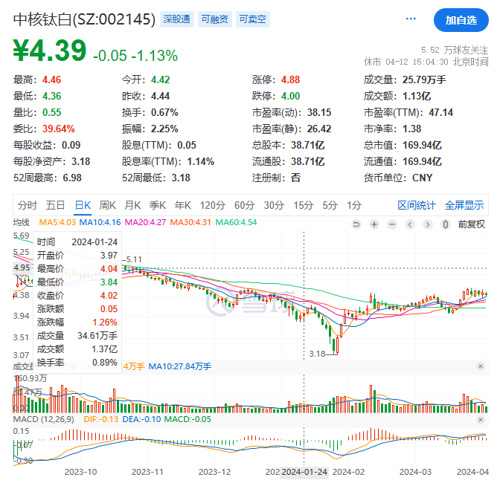The image size is (500, 483).
Task: Zoom out chart with minus icon
Action: 392,224
